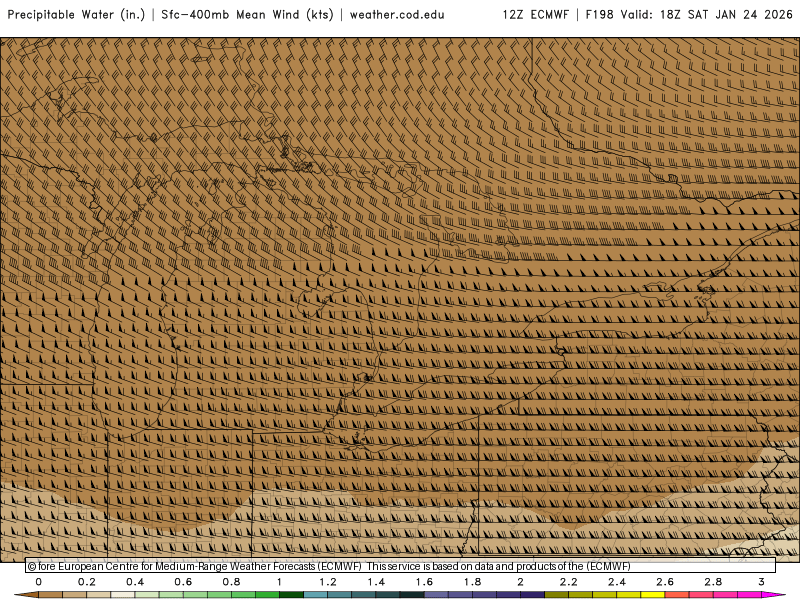800x600 pixels.
Task: Click the '0.4' label on the color scale
Action: point(135,582)
